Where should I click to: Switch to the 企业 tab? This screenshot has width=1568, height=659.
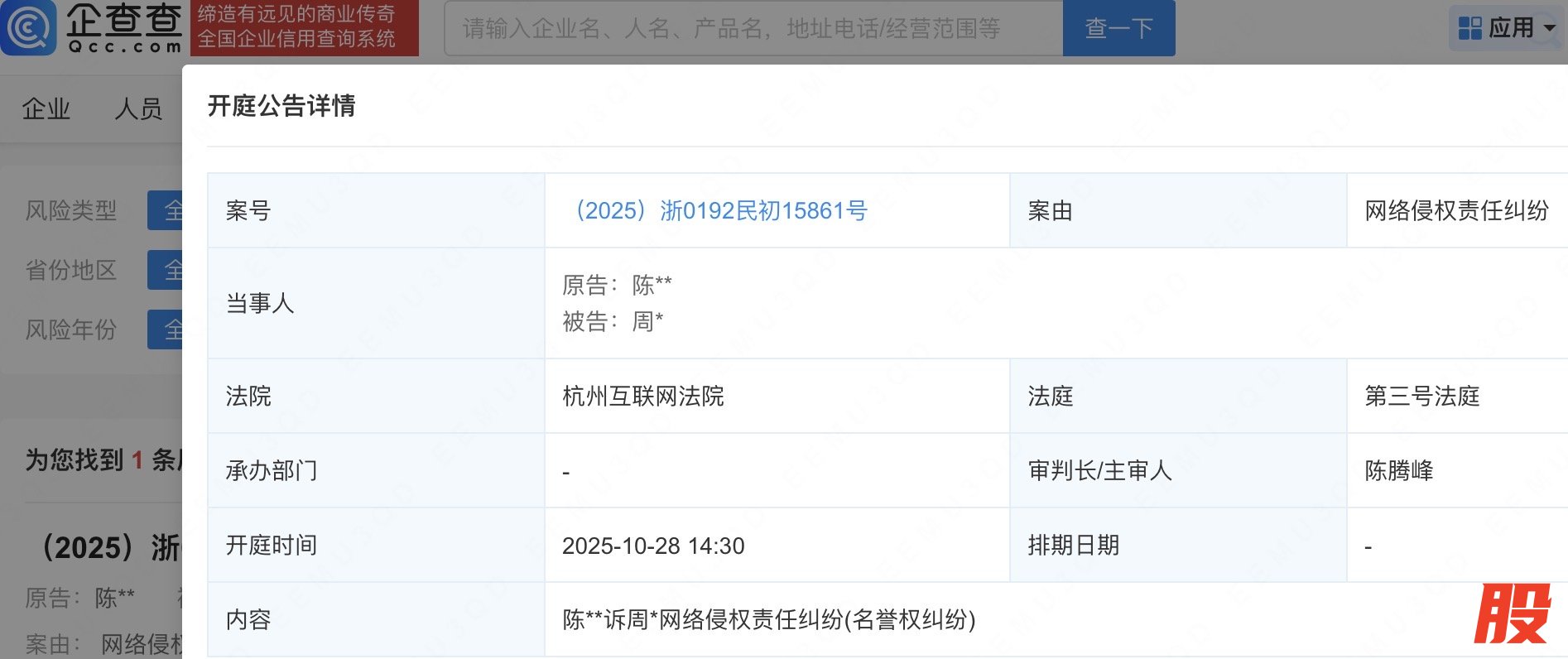point(46,108)
